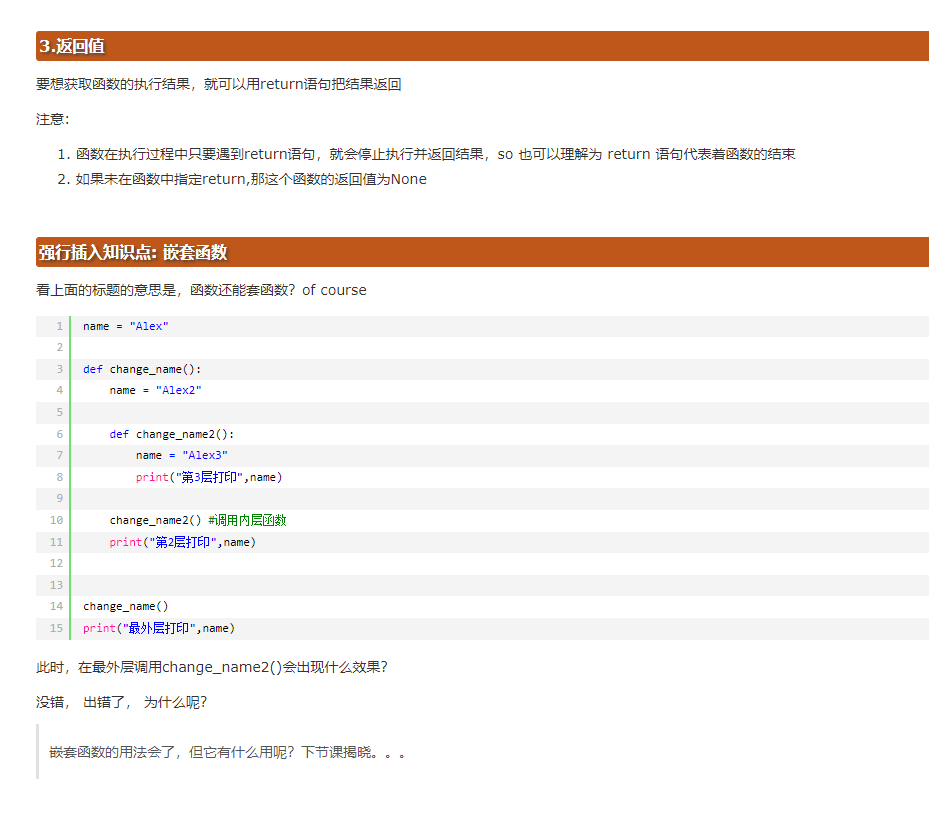Click the 强行插入知识点: 嵌套函数 heading

(133, 252)
